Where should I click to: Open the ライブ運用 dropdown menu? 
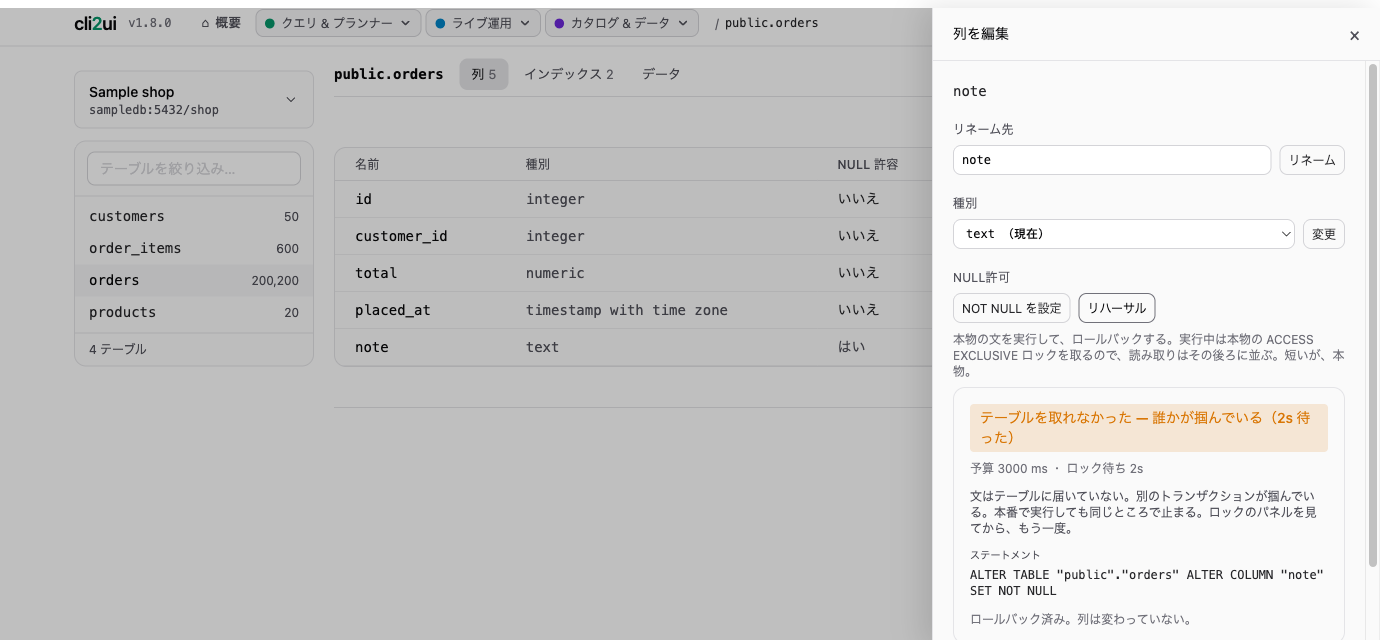483,23
